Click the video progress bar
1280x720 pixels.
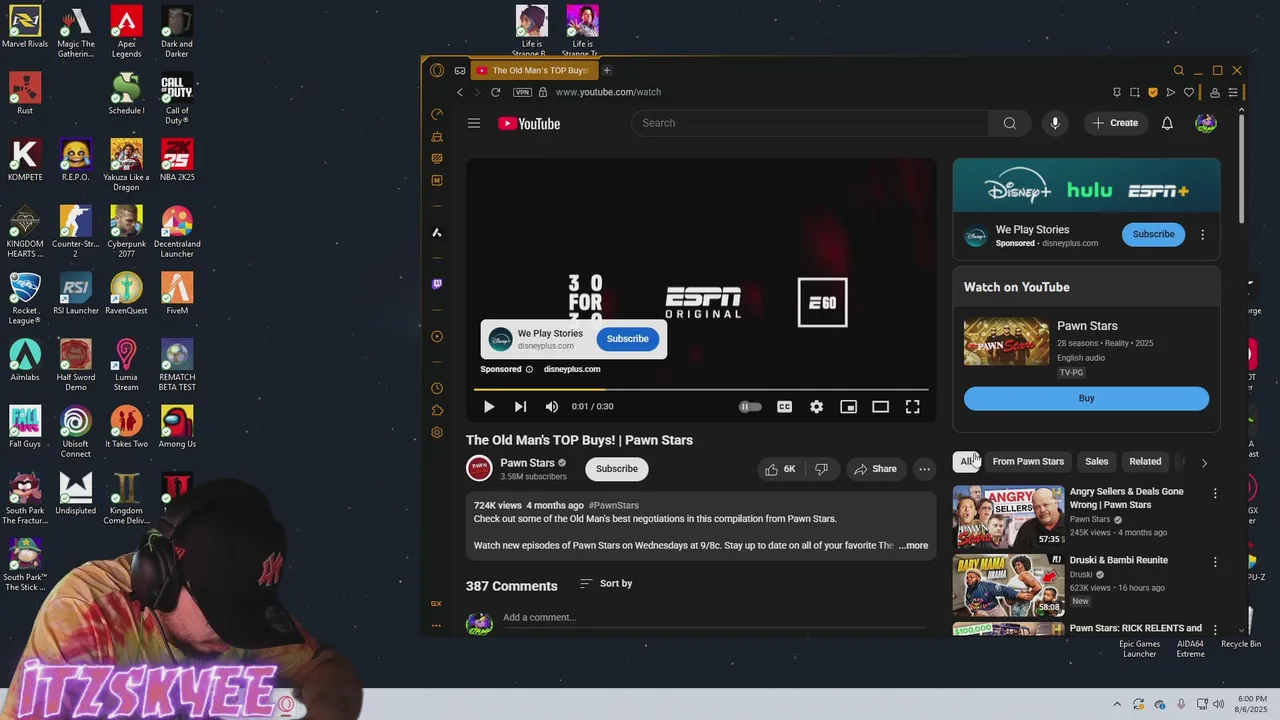click(x=701, y=389)
